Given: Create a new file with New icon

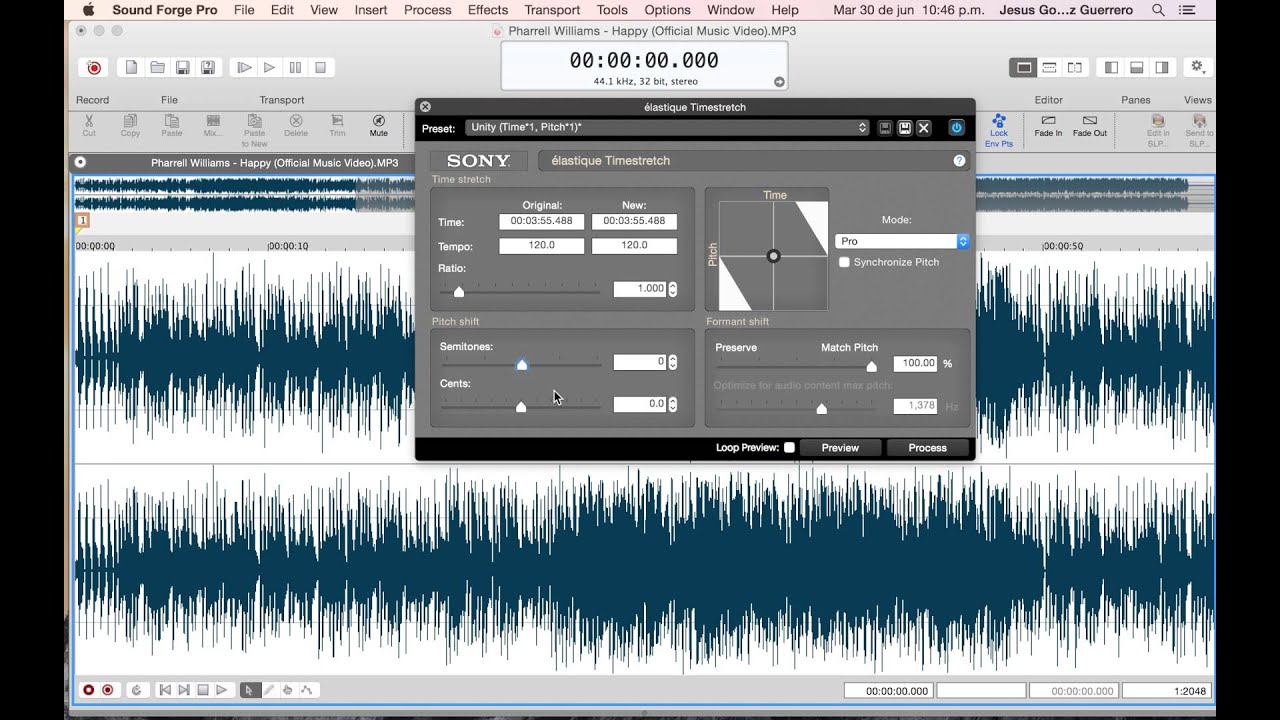Looking at the screenshot, I should [131, 68].
